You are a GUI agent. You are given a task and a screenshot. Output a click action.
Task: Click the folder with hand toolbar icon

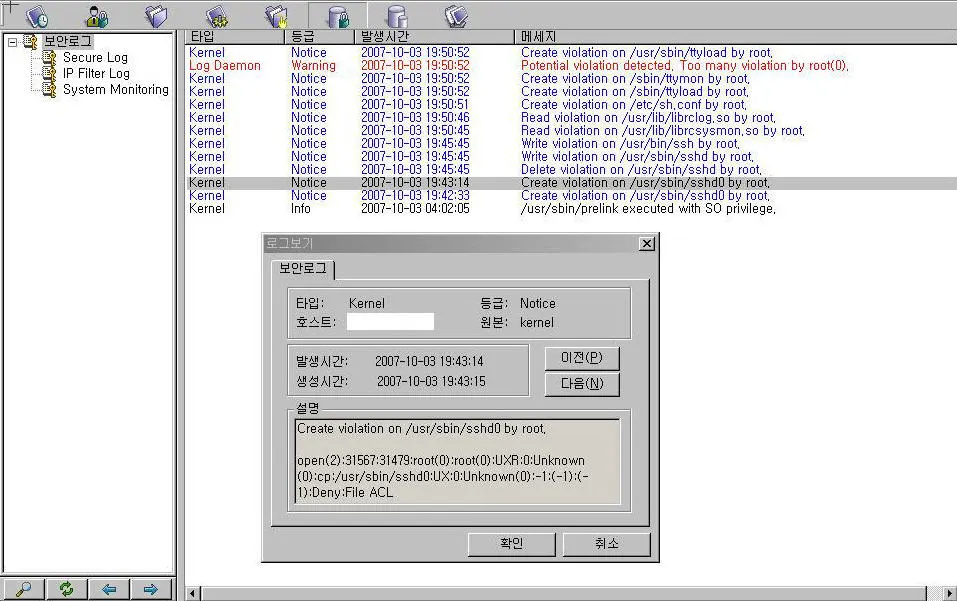click(x=276, y=16)
